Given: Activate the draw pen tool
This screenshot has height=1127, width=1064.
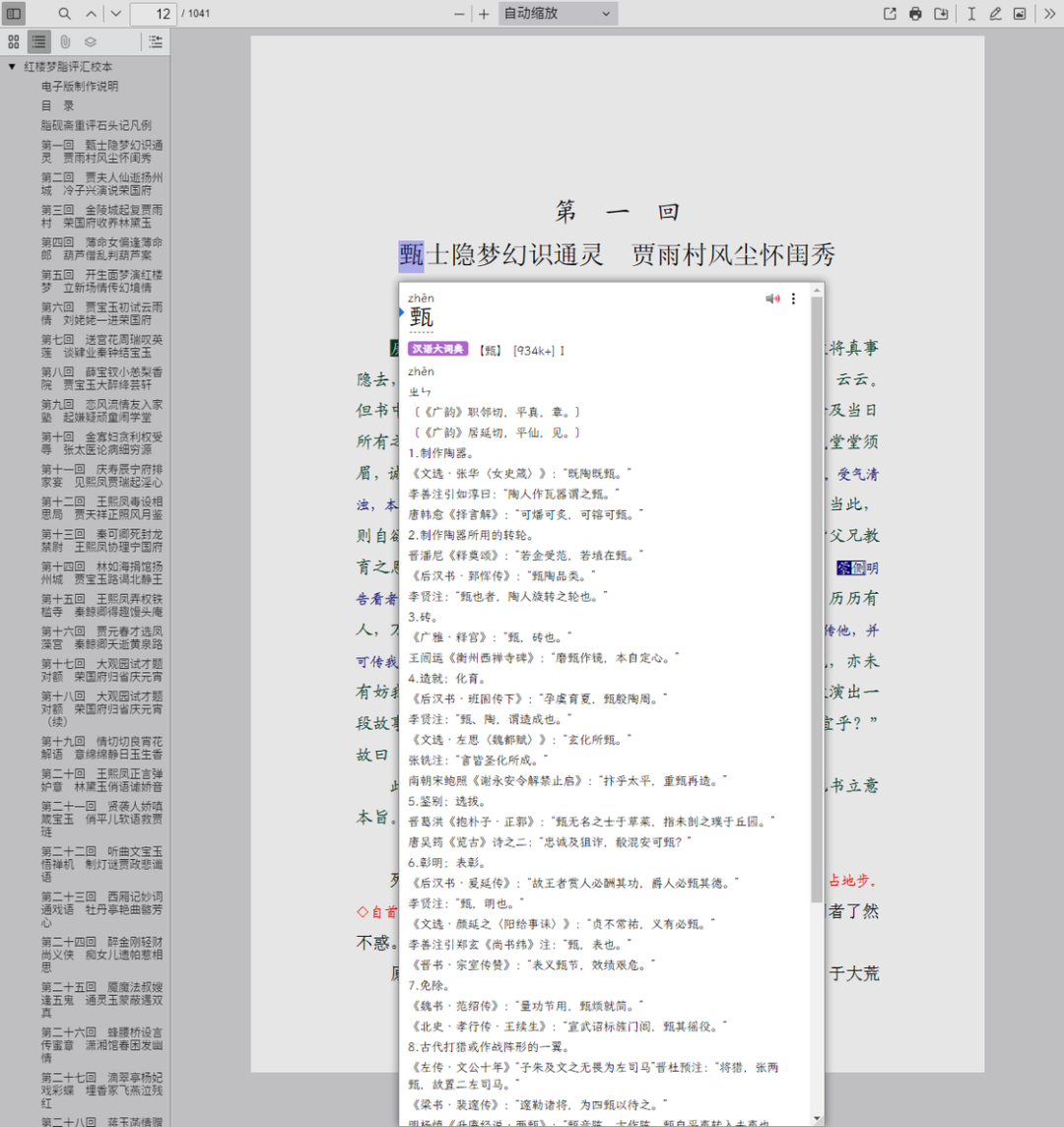Looking at the screenshot, I should pos(995,14).
